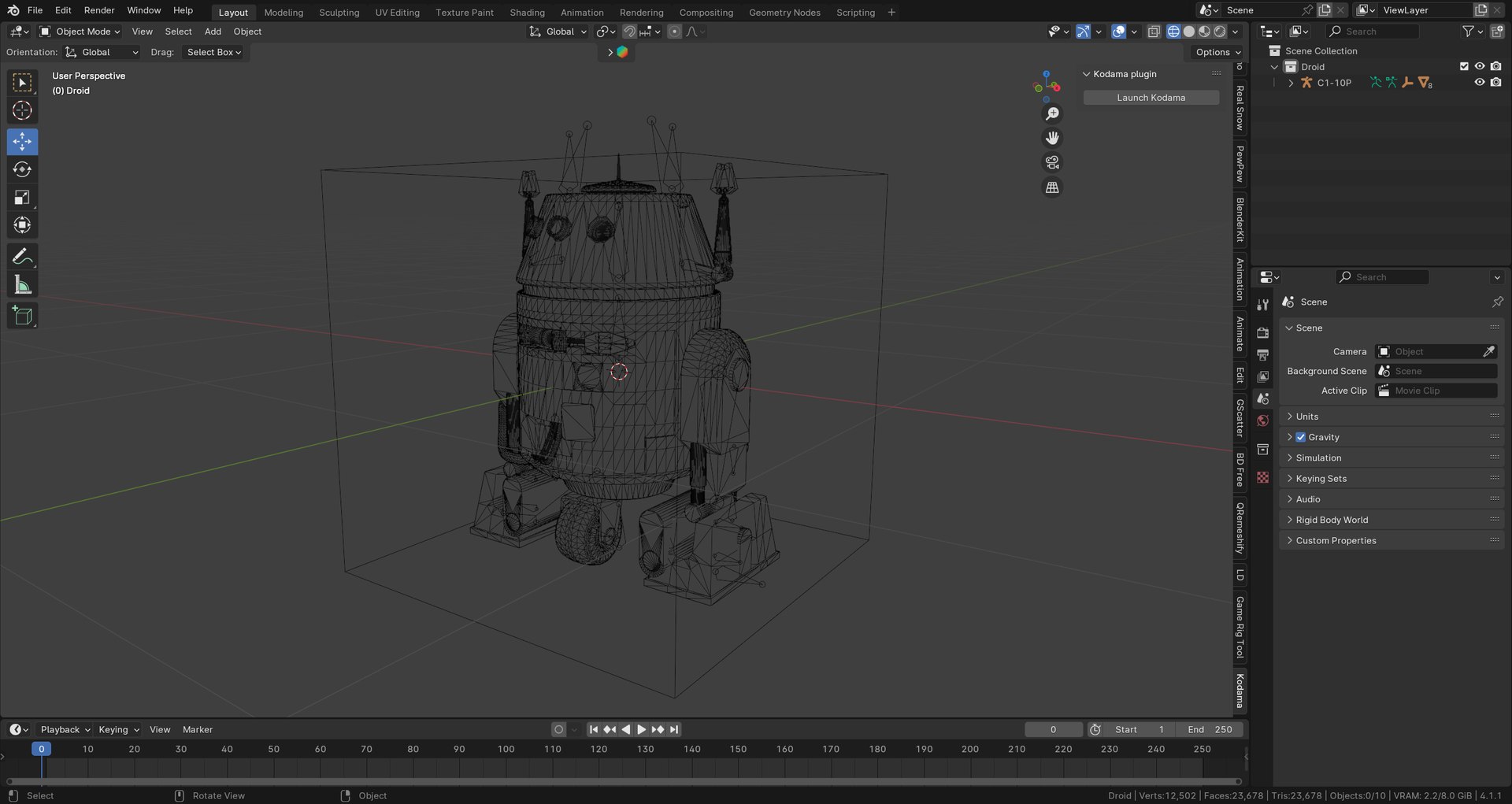The width and height of the screenshot is (1512, 804).
Task: Toggle auto keying record button
Action: 559,730
